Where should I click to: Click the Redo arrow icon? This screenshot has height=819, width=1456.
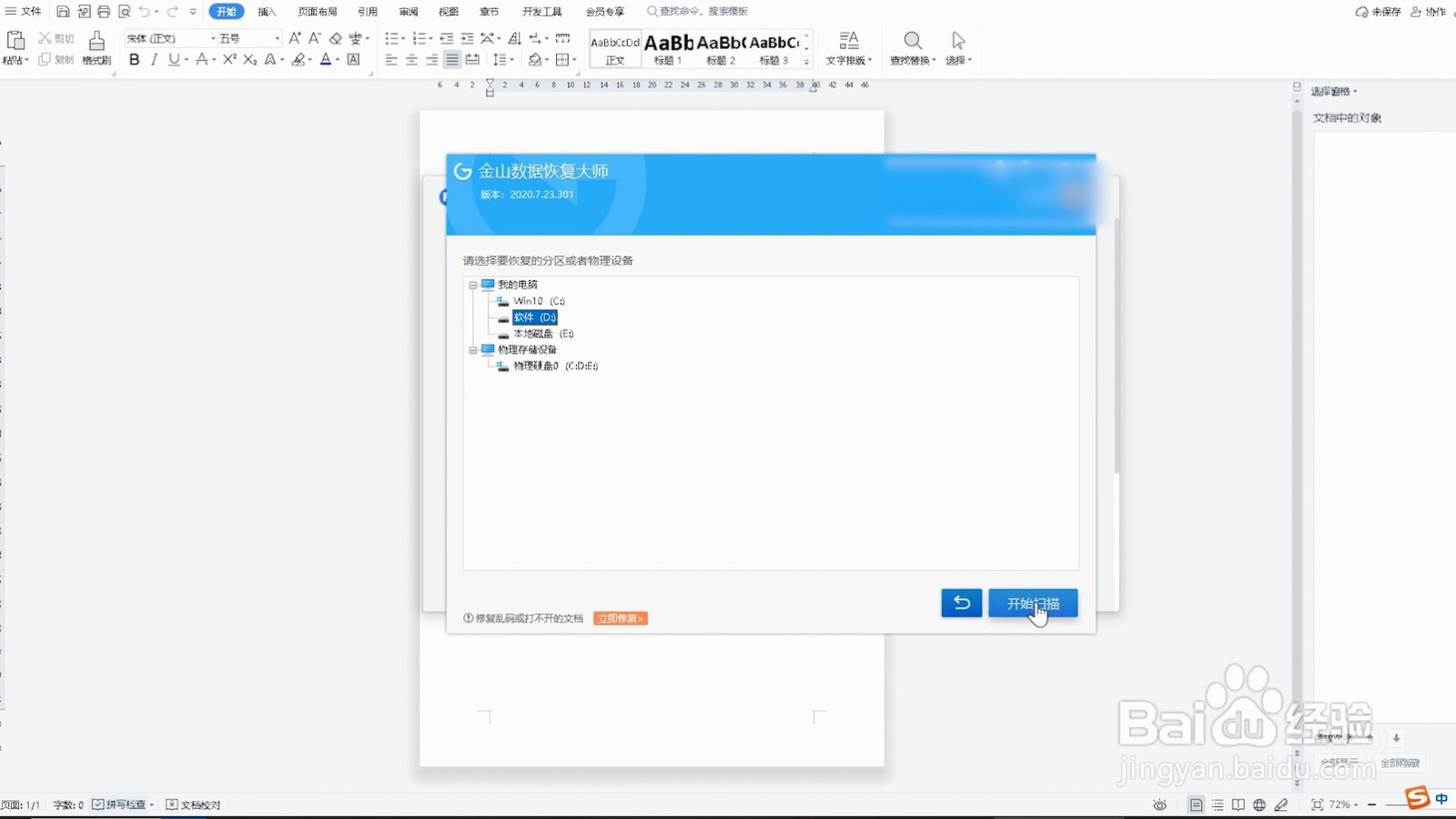(x=173, y=12)
